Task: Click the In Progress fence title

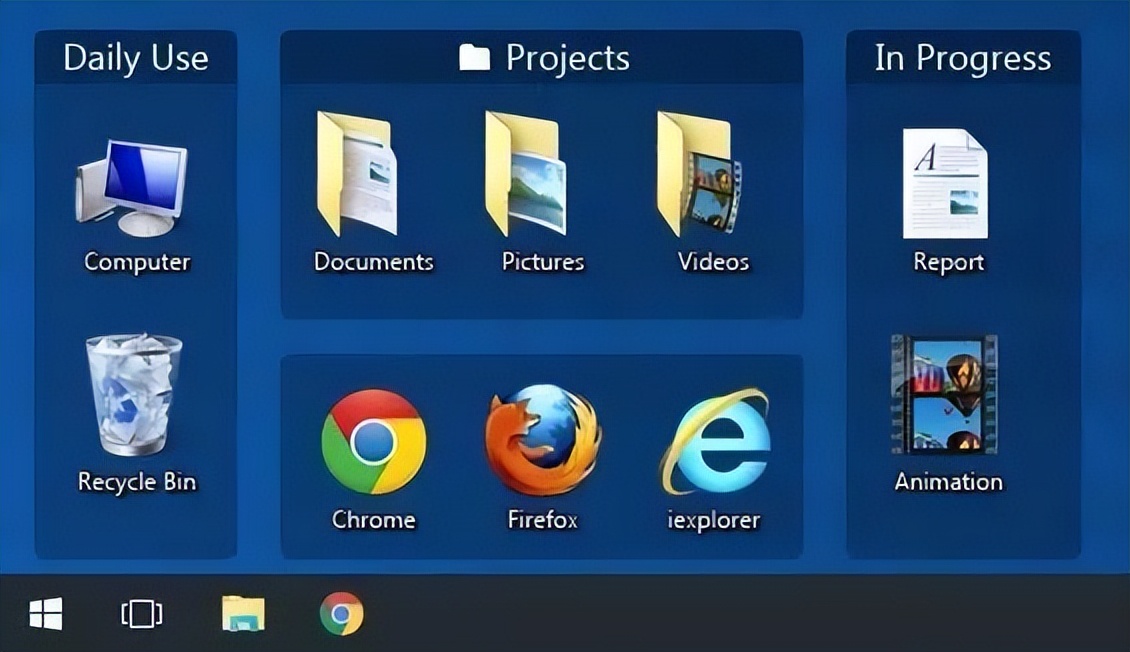Action: (963, 58)
